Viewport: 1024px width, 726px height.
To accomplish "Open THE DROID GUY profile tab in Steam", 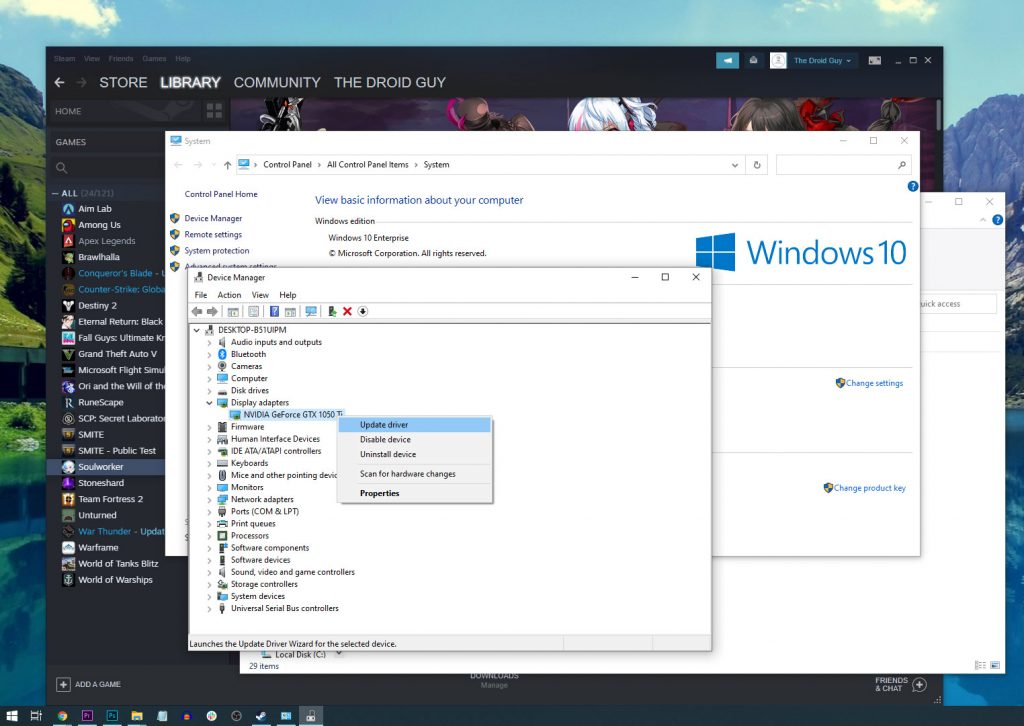I will 390,83.
